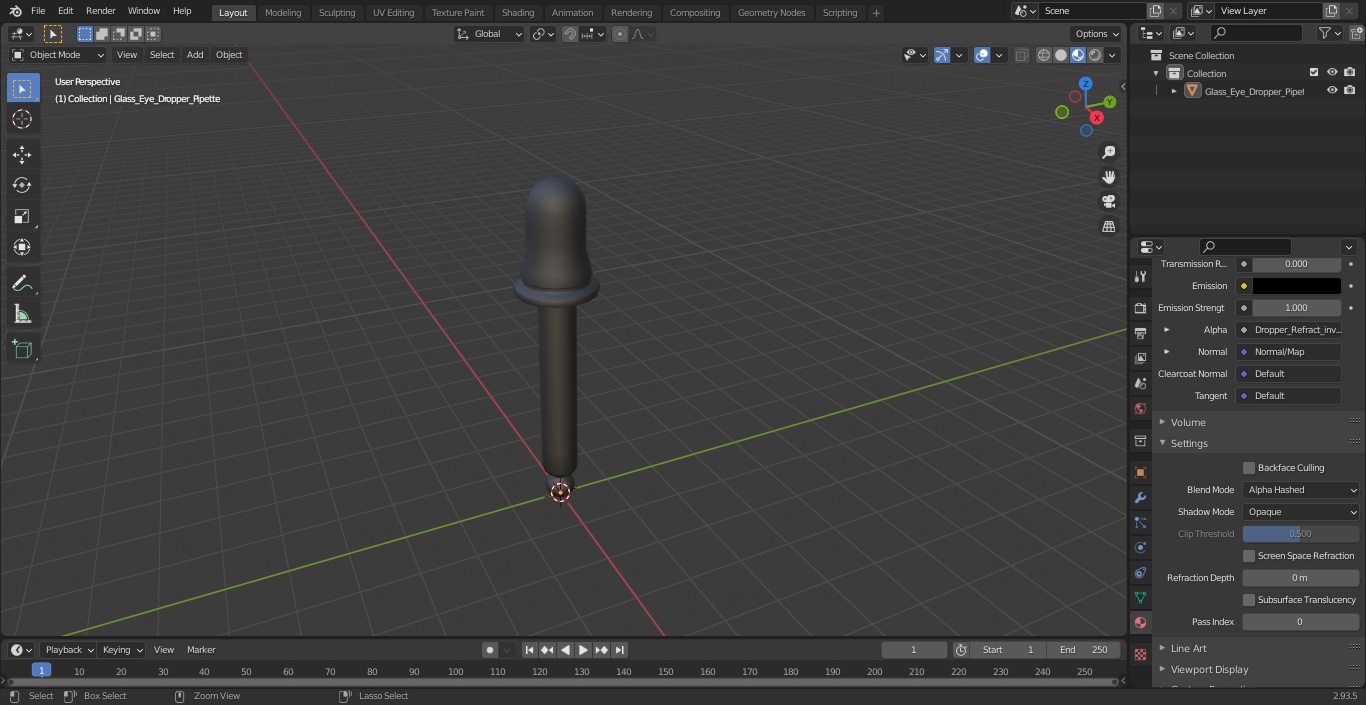Switch to the Modeling workspace tab
Image resolution: width=1366 pixels, height=705 pixels.
pos(283,12)
